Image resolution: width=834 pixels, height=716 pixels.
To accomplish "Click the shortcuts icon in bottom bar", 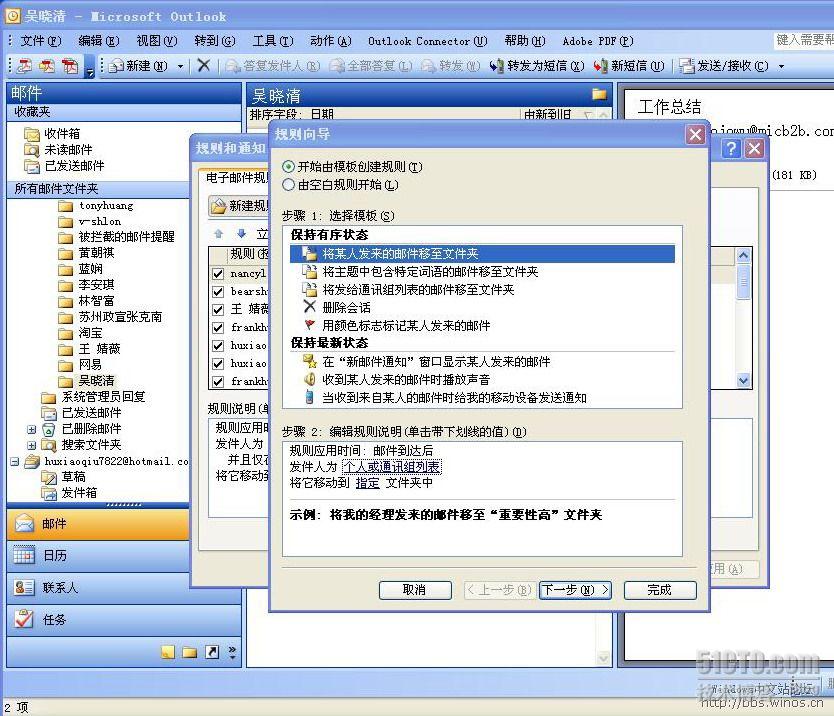I will pyautogui.click(x=212, y=652).
